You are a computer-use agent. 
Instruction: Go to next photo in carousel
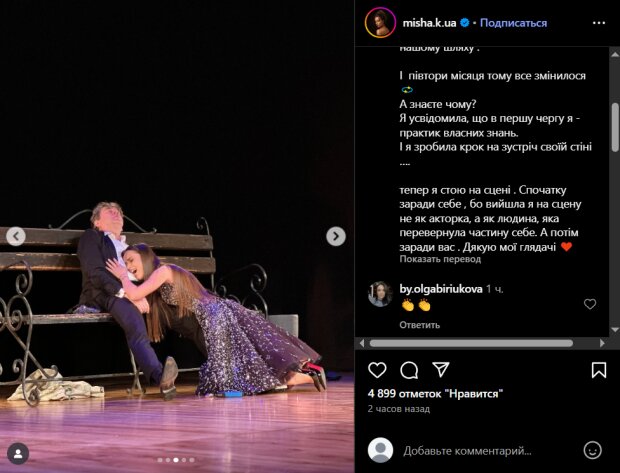[x=336, y=236]
